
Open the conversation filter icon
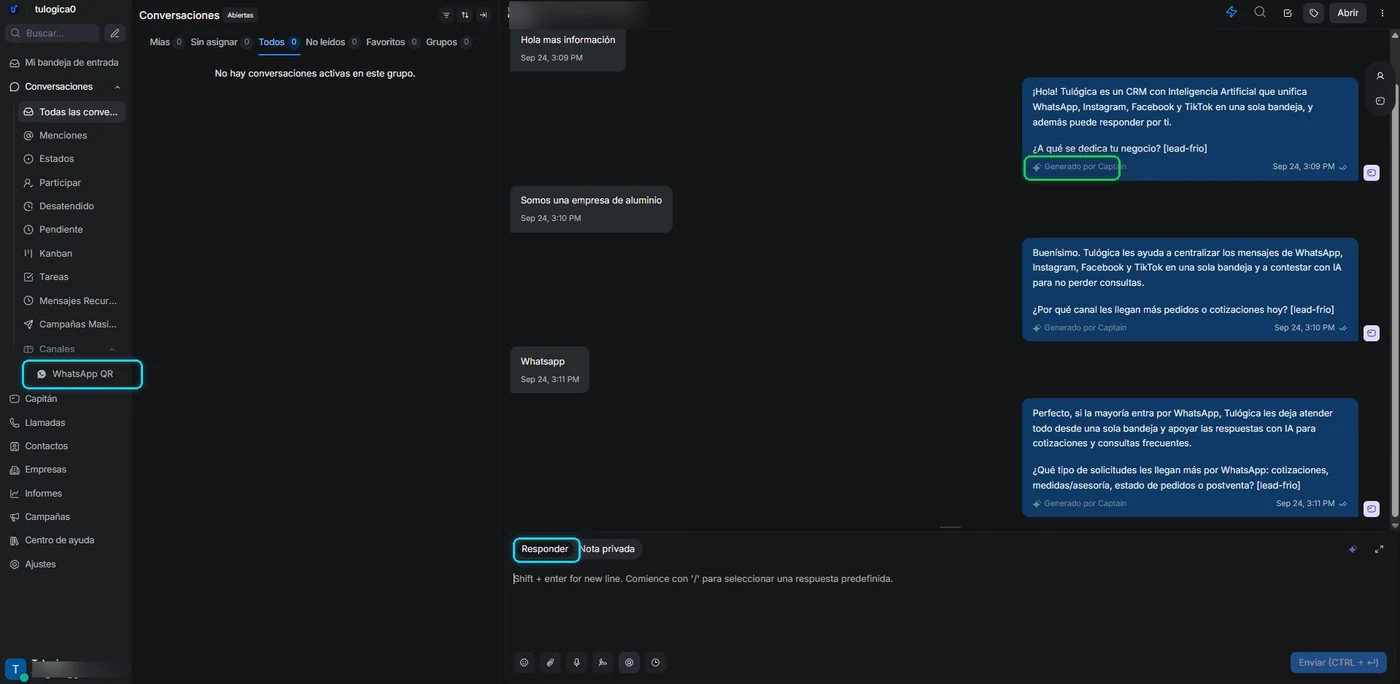coord(446,15)
